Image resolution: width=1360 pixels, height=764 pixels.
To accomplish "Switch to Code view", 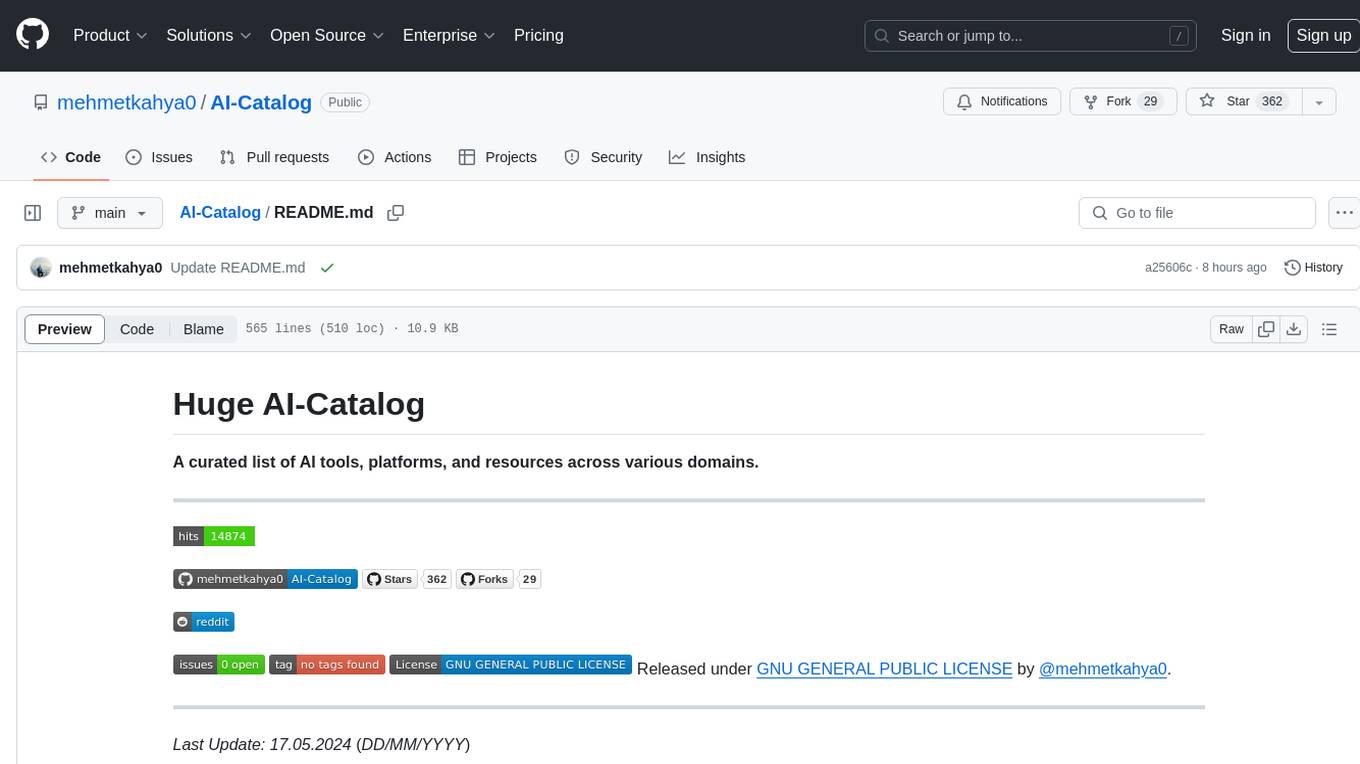I will (137, 329).
